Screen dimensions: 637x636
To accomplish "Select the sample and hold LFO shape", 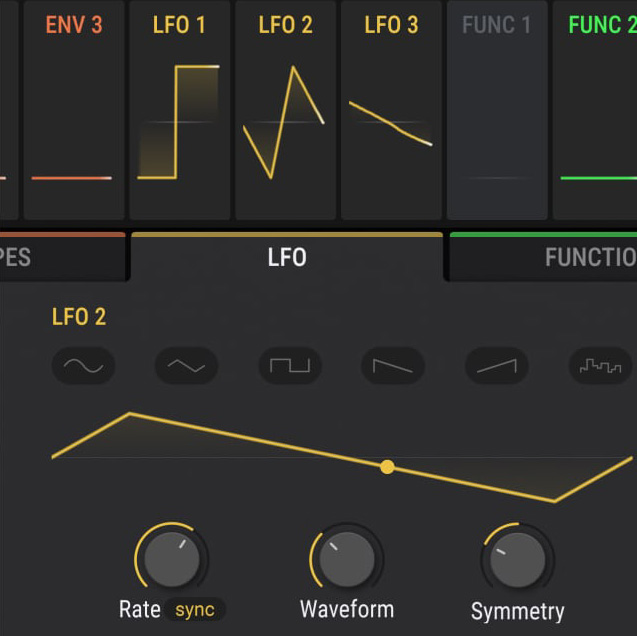I will 600,366.
